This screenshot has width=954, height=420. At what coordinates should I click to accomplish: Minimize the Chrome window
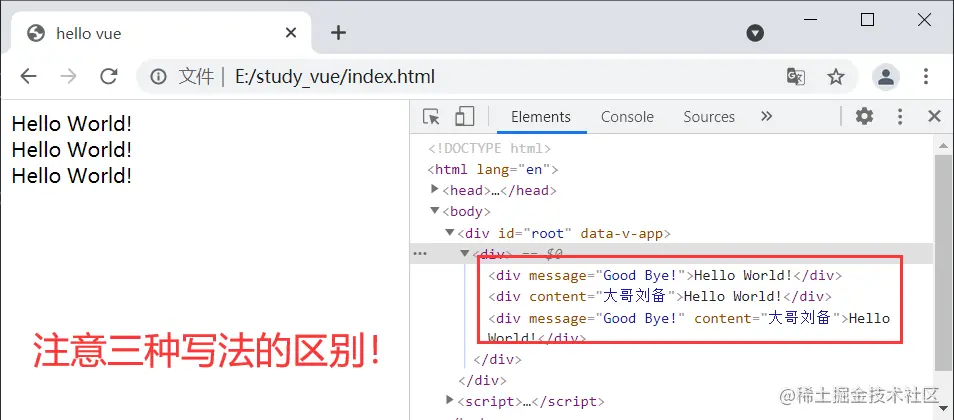[810, 20]
